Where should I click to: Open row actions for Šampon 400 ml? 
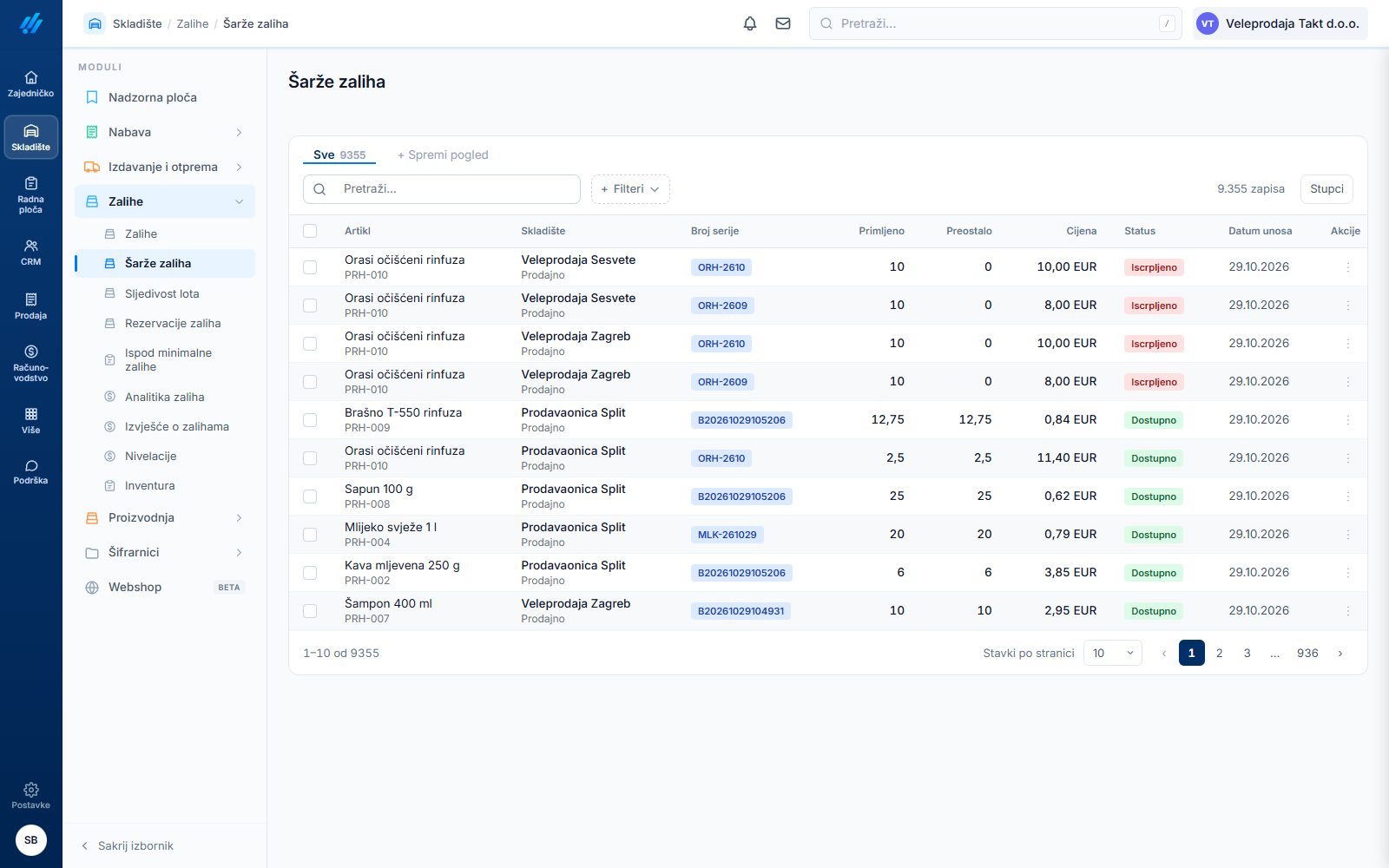coord(1347,611)
